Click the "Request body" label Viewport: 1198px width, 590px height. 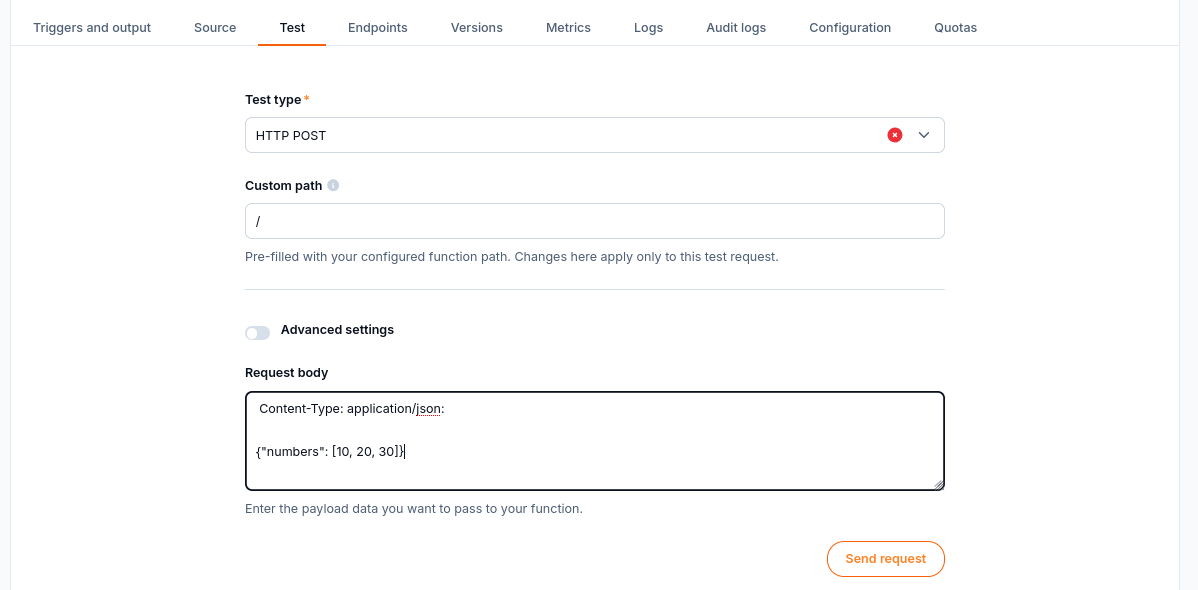click(287, 373)
